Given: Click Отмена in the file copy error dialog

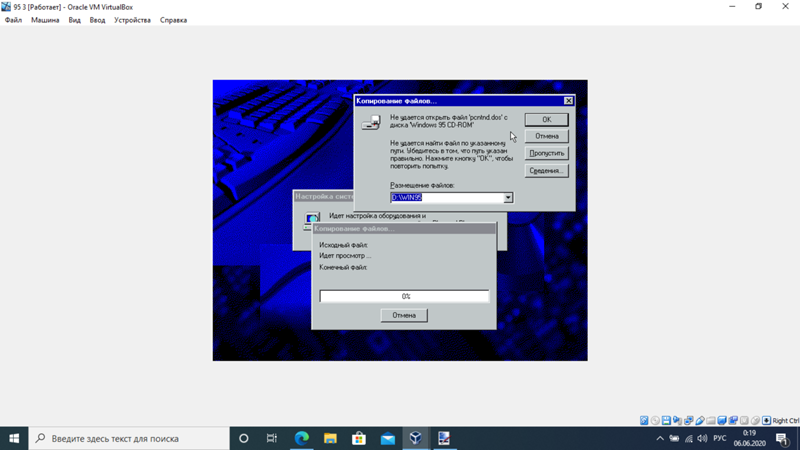Looking at the screenshot, I should coord(546,136).
